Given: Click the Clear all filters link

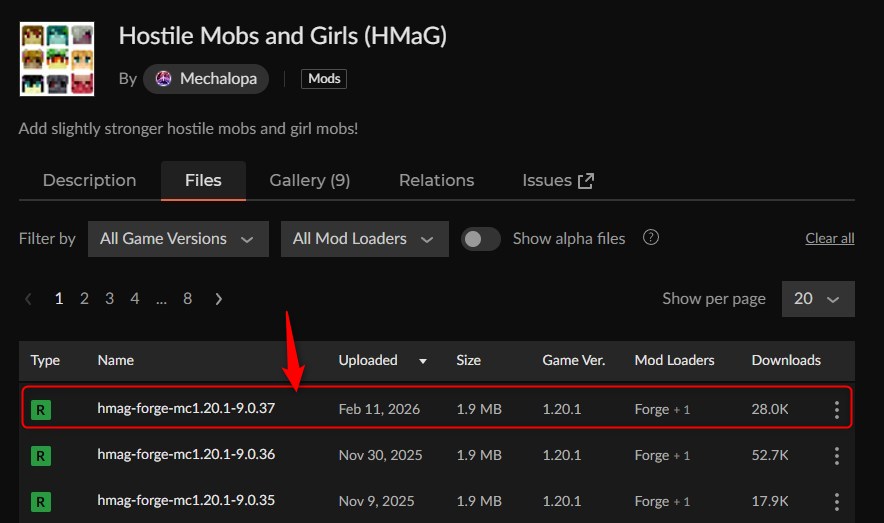Looking at the screenshot, I should pyautogui.click(x=829, y=238).
